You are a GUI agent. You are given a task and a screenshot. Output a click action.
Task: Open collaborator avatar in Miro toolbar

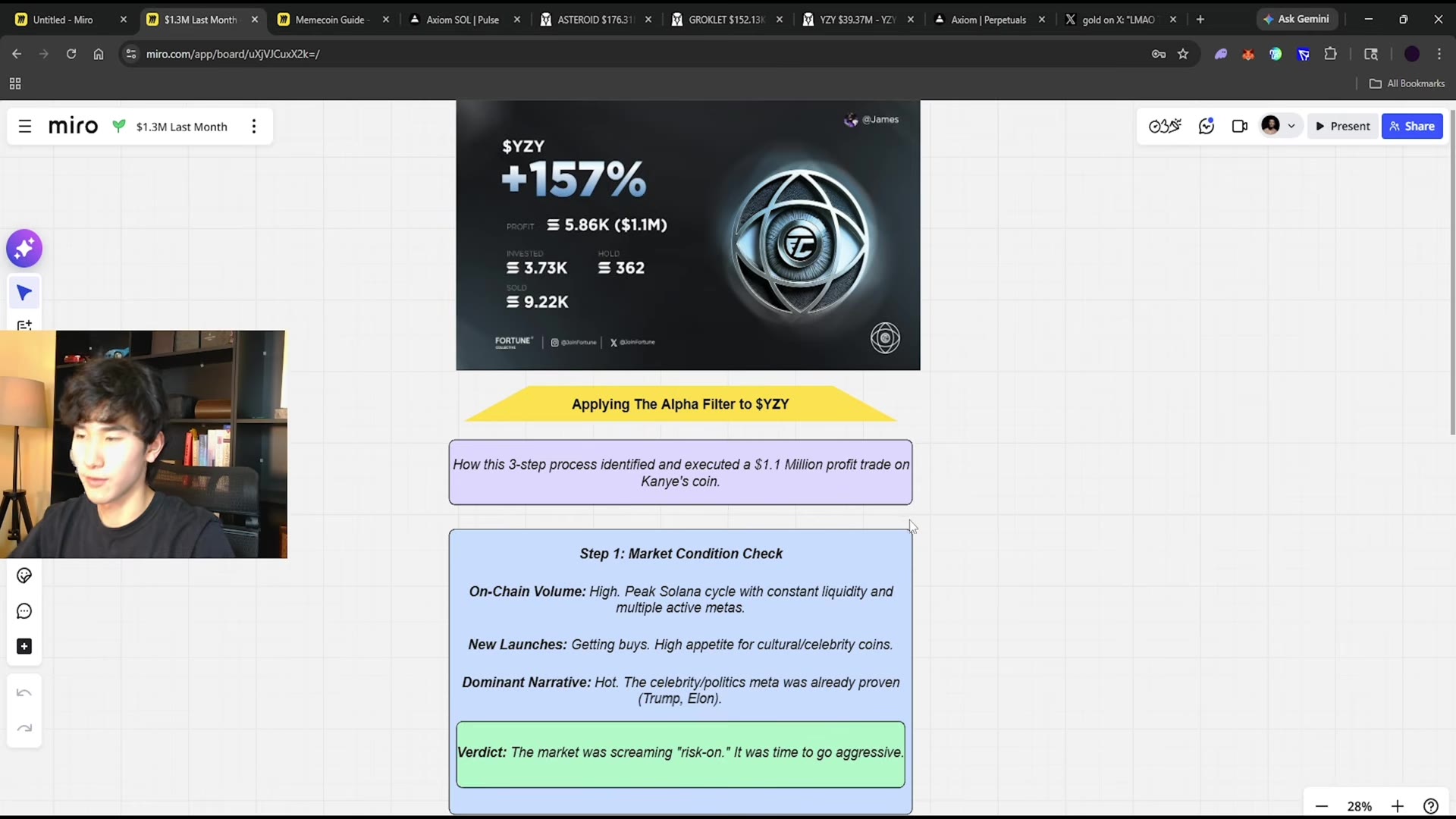click(1271, 125)
